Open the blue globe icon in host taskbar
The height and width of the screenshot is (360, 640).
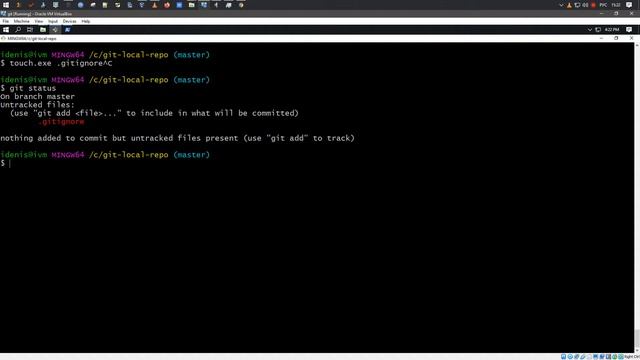pos(80,5)
